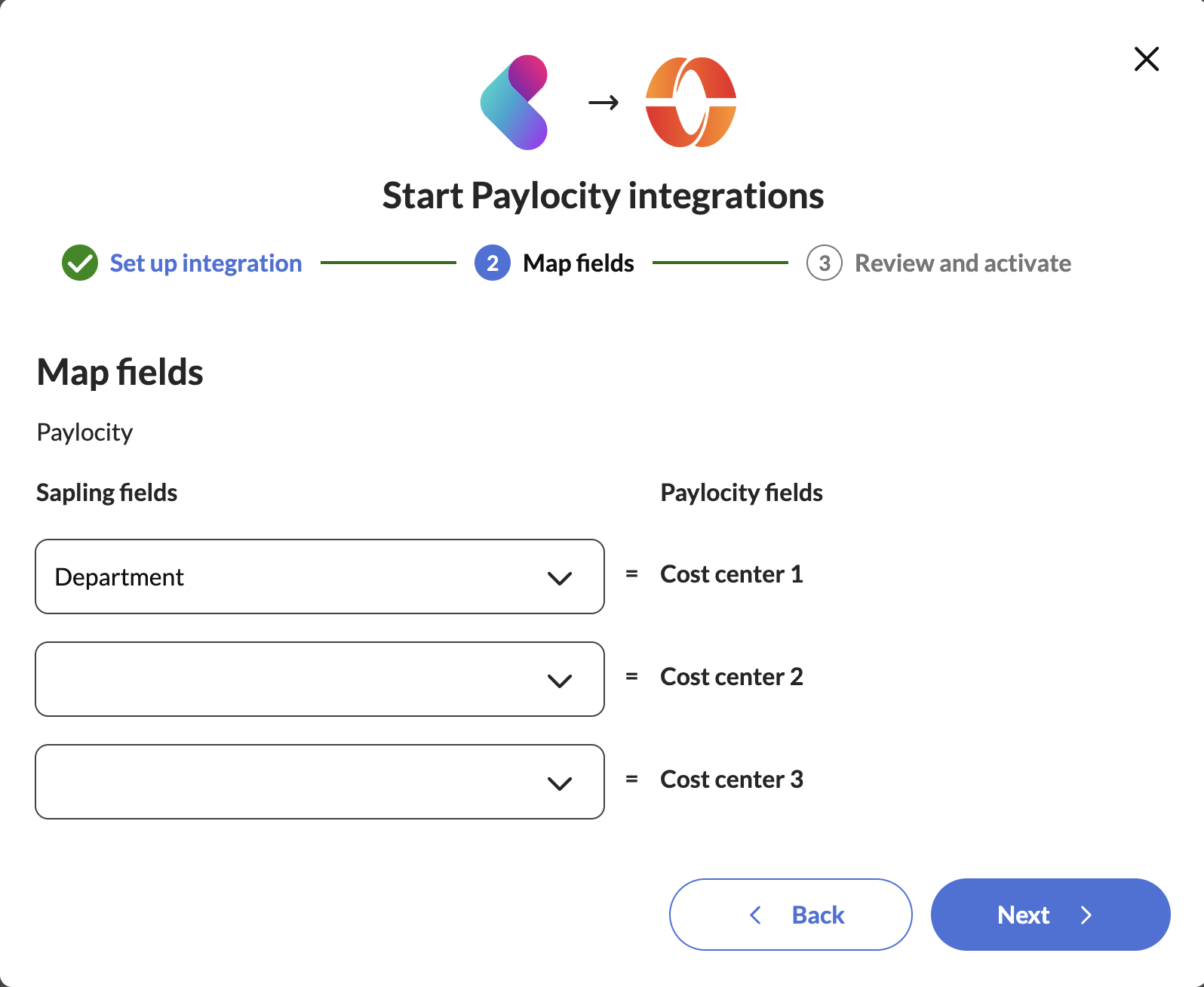Go to Set up integration step
Screen dimensions: 1204x987
[x=206, y=263]
